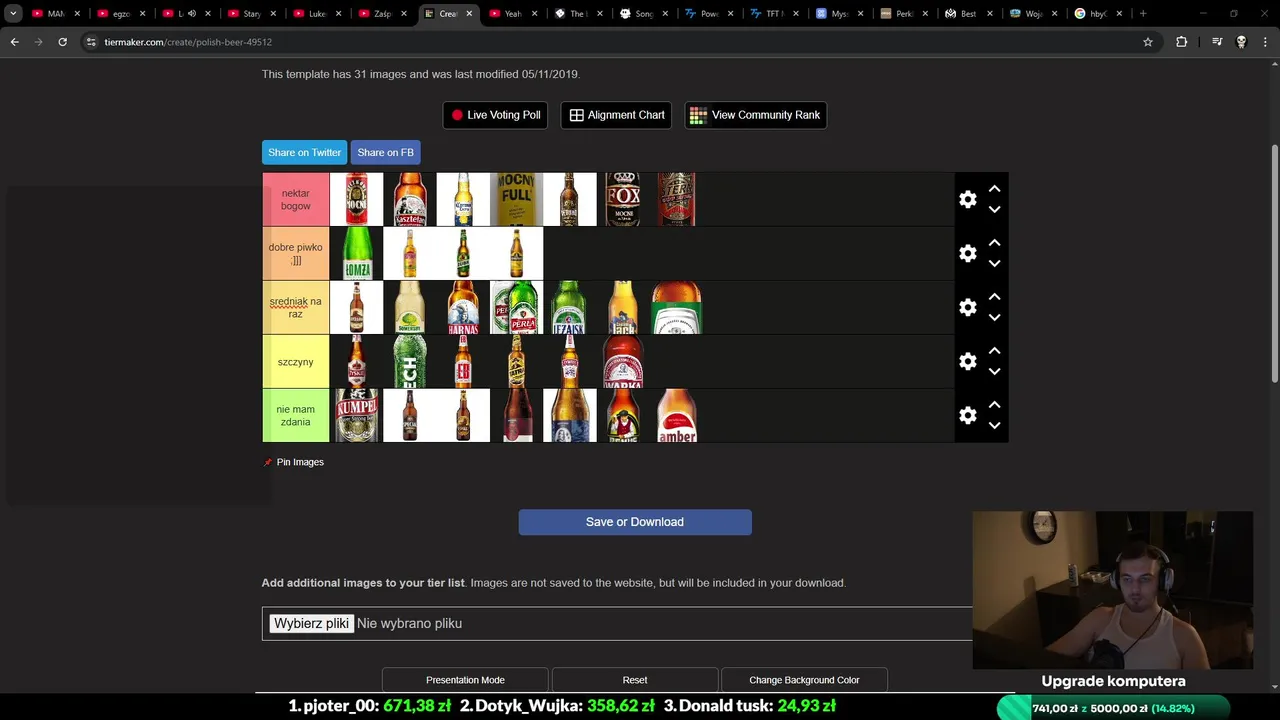Share on FB
The width and height of the screenshot is (1280, 720).
coord(385,152)
